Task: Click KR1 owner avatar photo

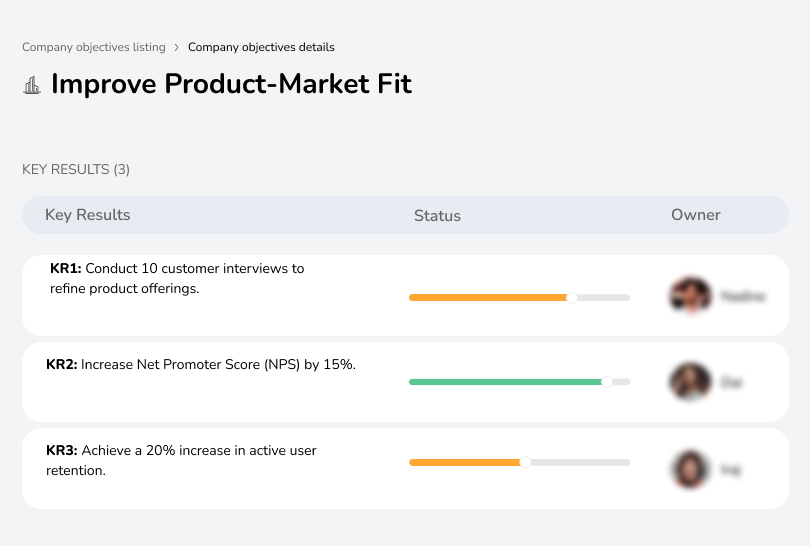Action: click(691, 296)
